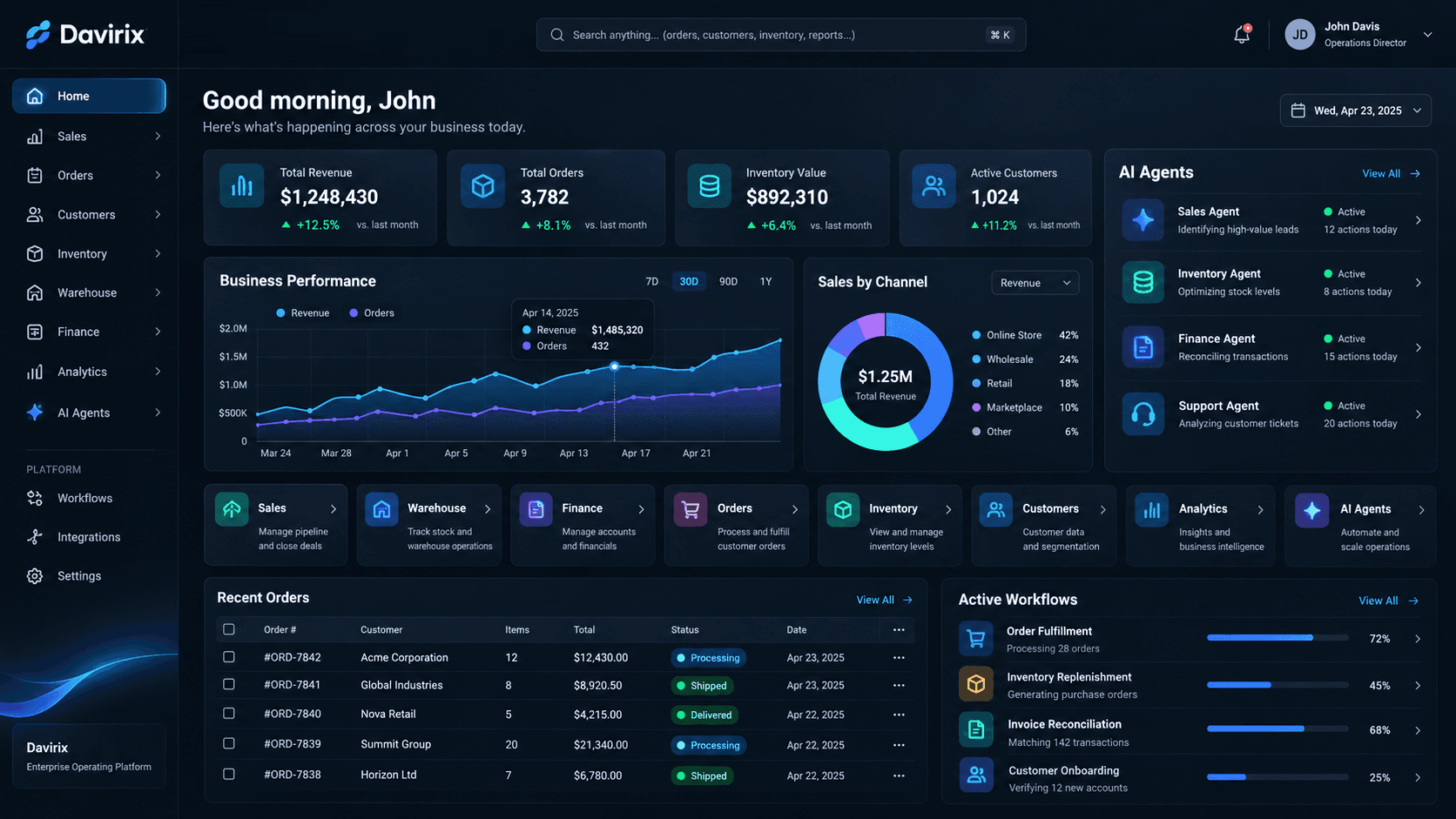
Task: Select order #ORD-7841 checkbox
Action: pyautogui.click(x=229, y=685)
